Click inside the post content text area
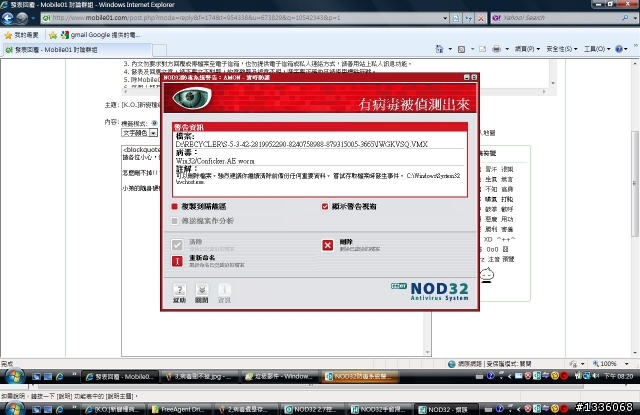Viewport: 640px width, 415px height. (272, 251)
